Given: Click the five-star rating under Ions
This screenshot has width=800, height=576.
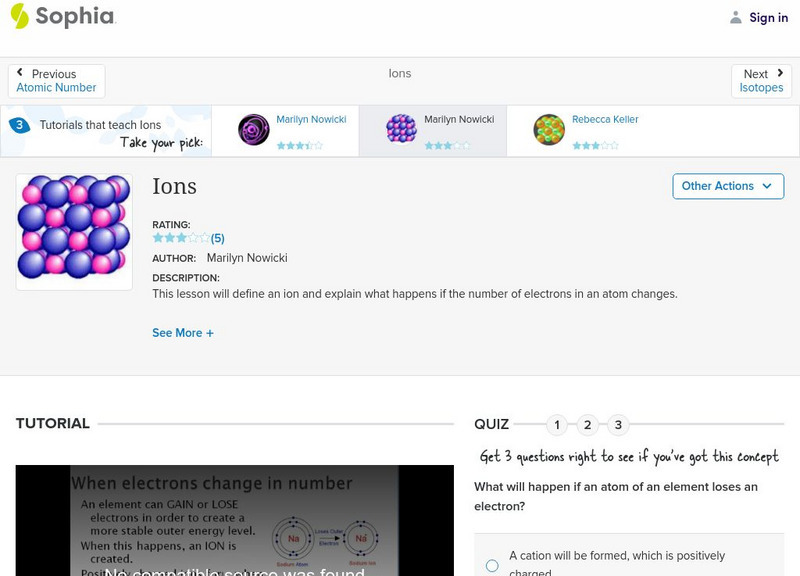Looking at the screenshot, I should coord(181,238).
